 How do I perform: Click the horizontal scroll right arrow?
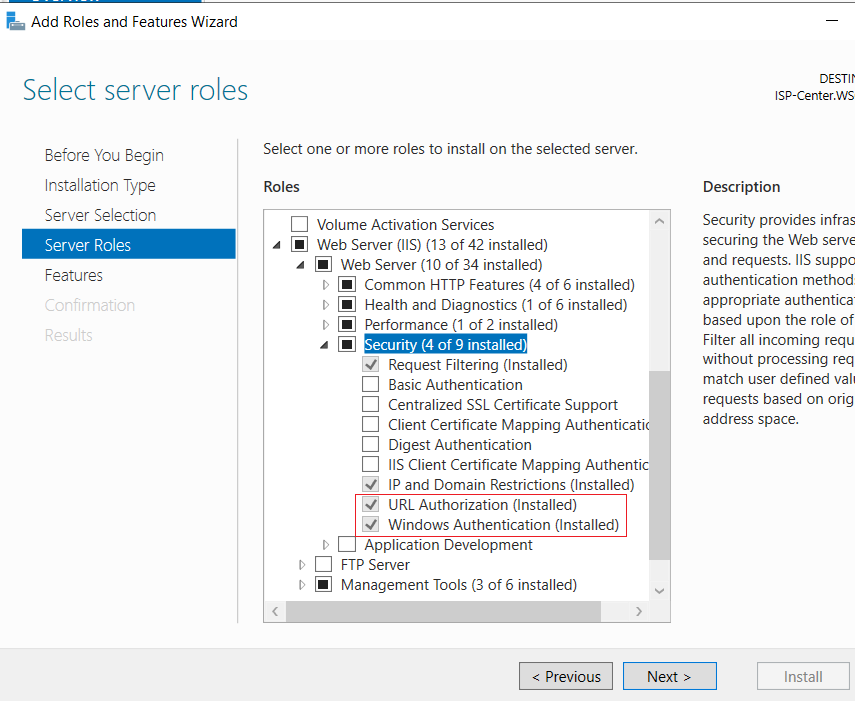click(639, 612)
